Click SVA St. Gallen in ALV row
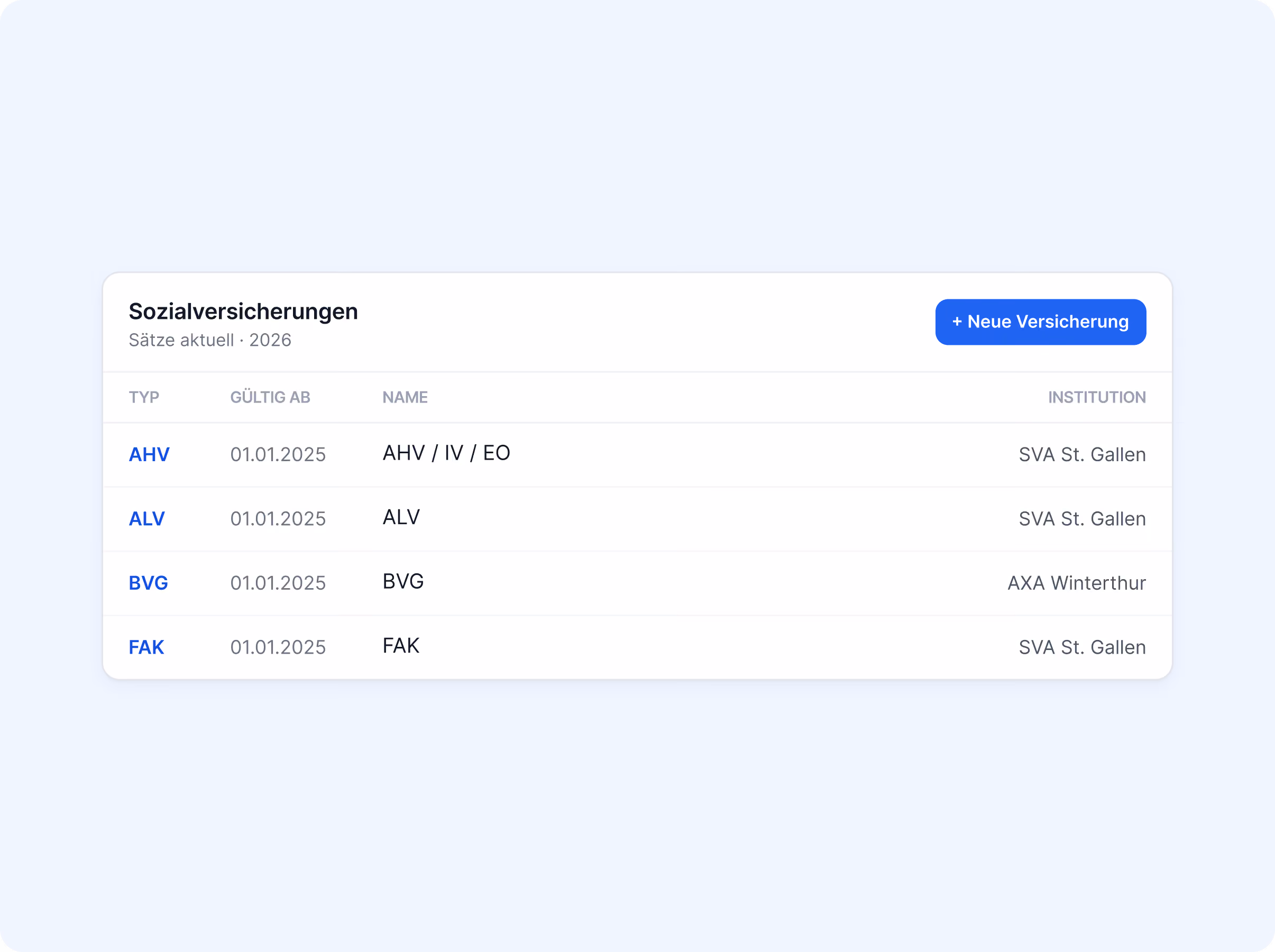The image size is (1275, 952). (1083, 519)
